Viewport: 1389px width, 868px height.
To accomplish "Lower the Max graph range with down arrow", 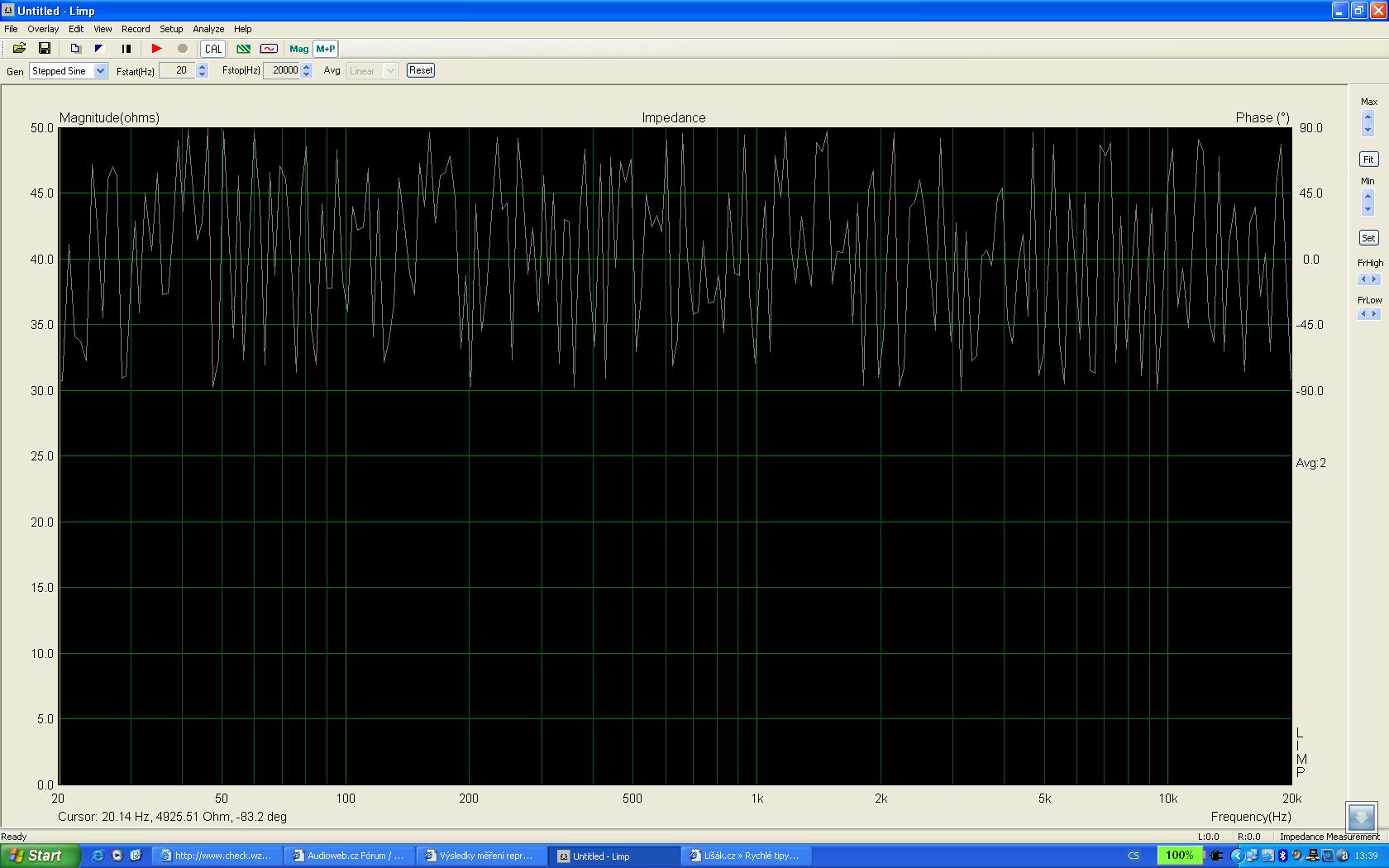I will [x=1368, y=129].
